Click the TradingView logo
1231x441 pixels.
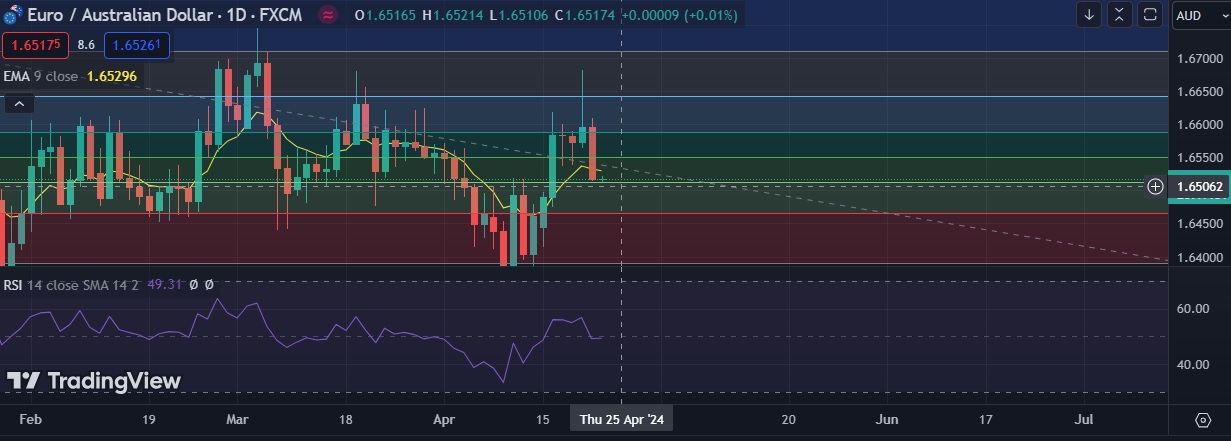pyautogui.click(x=94, y=381)
